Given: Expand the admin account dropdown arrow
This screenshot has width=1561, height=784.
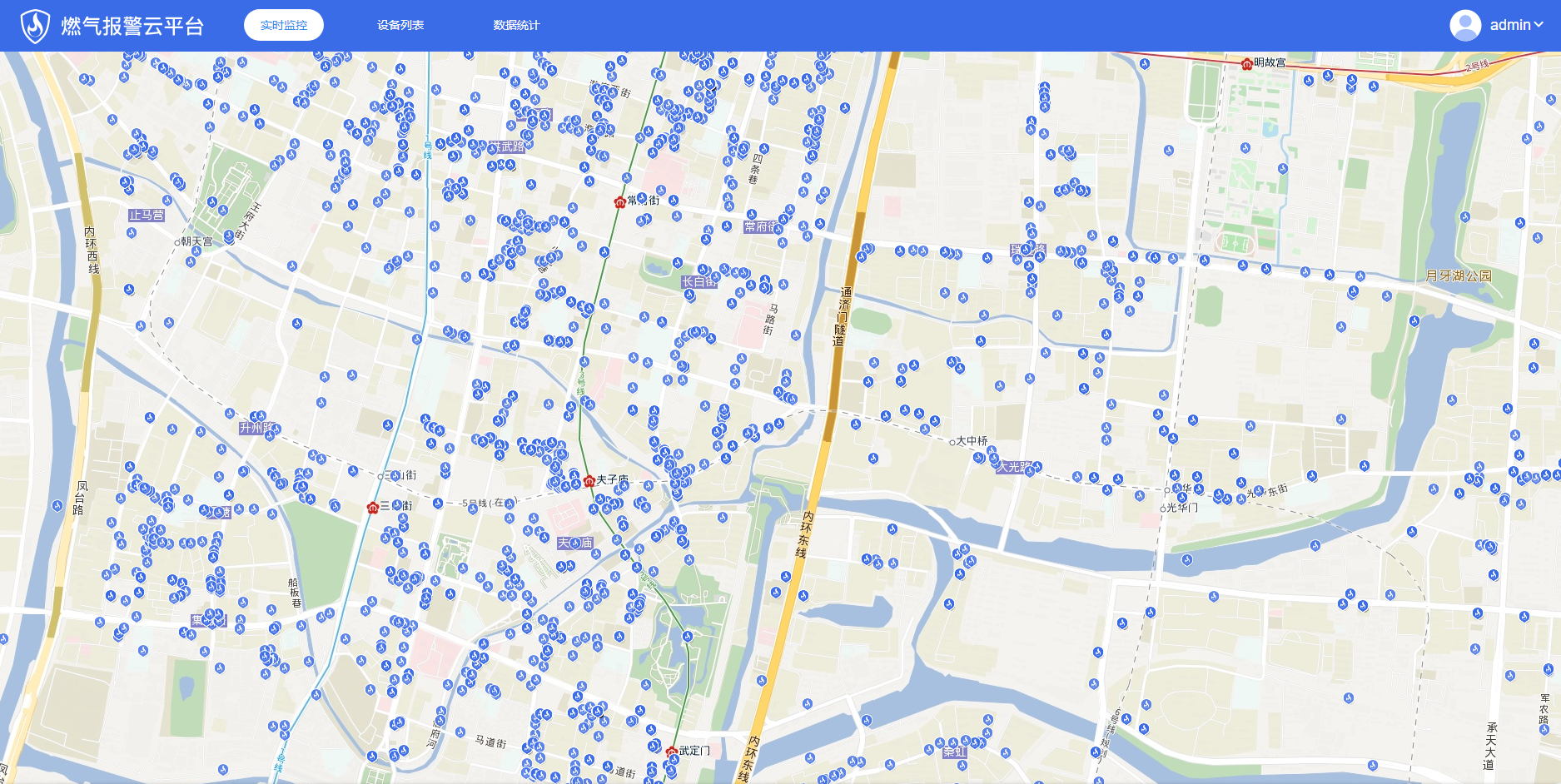Looking at the screenshot, I should coord(1539,25).
